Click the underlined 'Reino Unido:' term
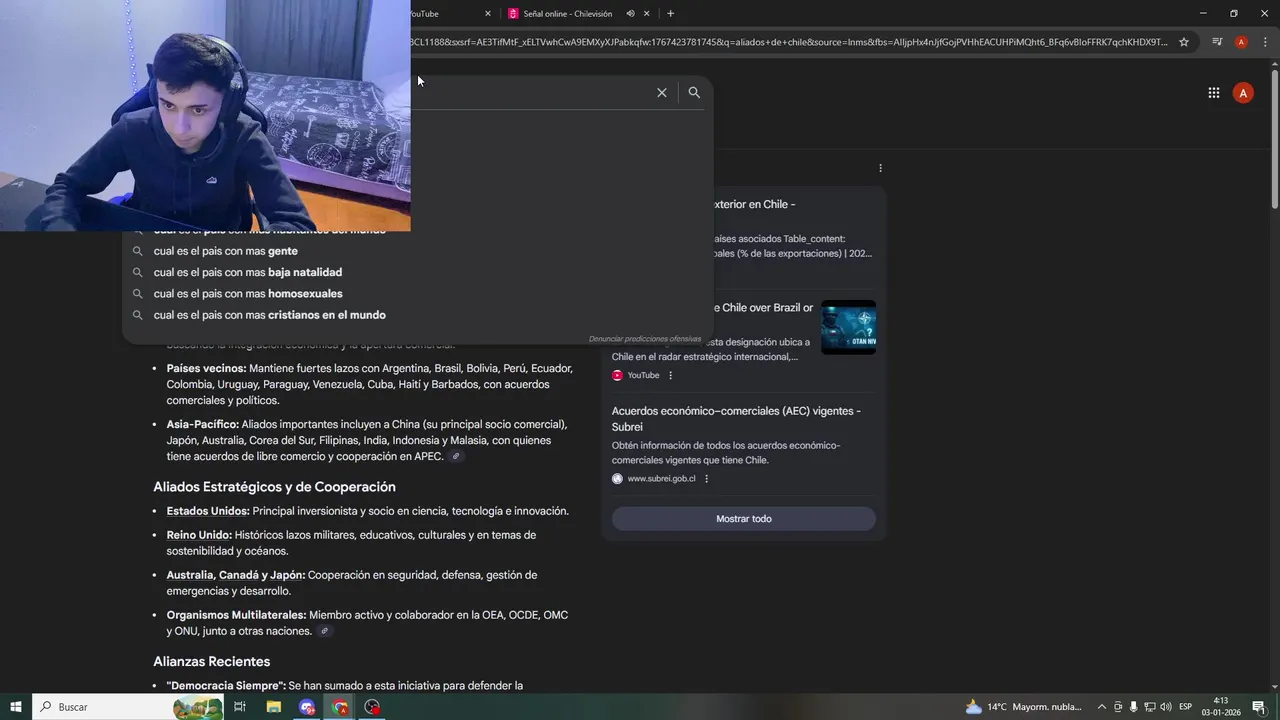 (199, 535)
